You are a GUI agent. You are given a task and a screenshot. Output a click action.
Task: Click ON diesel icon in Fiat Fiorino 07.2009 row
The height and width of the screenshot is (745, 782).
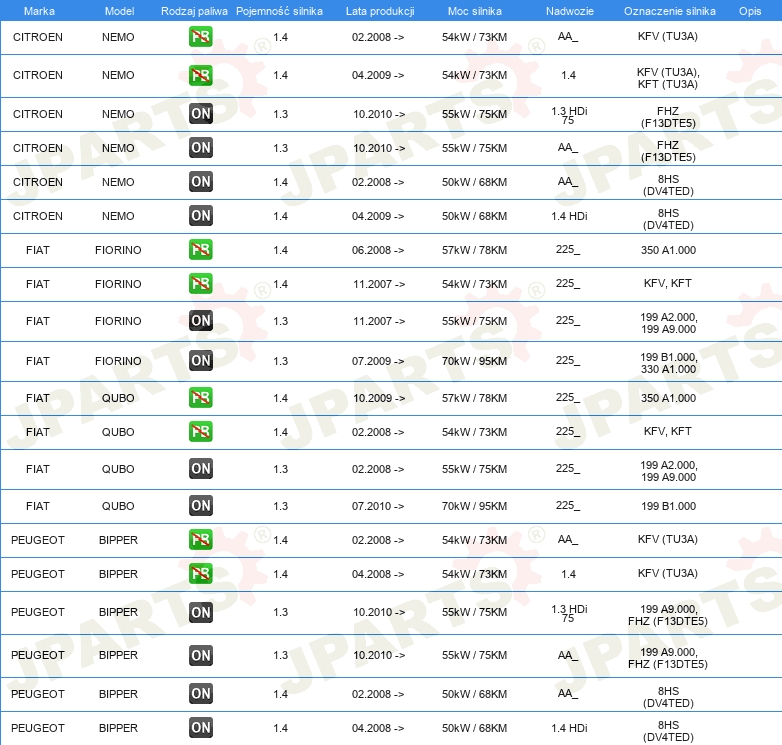[200, 361]
